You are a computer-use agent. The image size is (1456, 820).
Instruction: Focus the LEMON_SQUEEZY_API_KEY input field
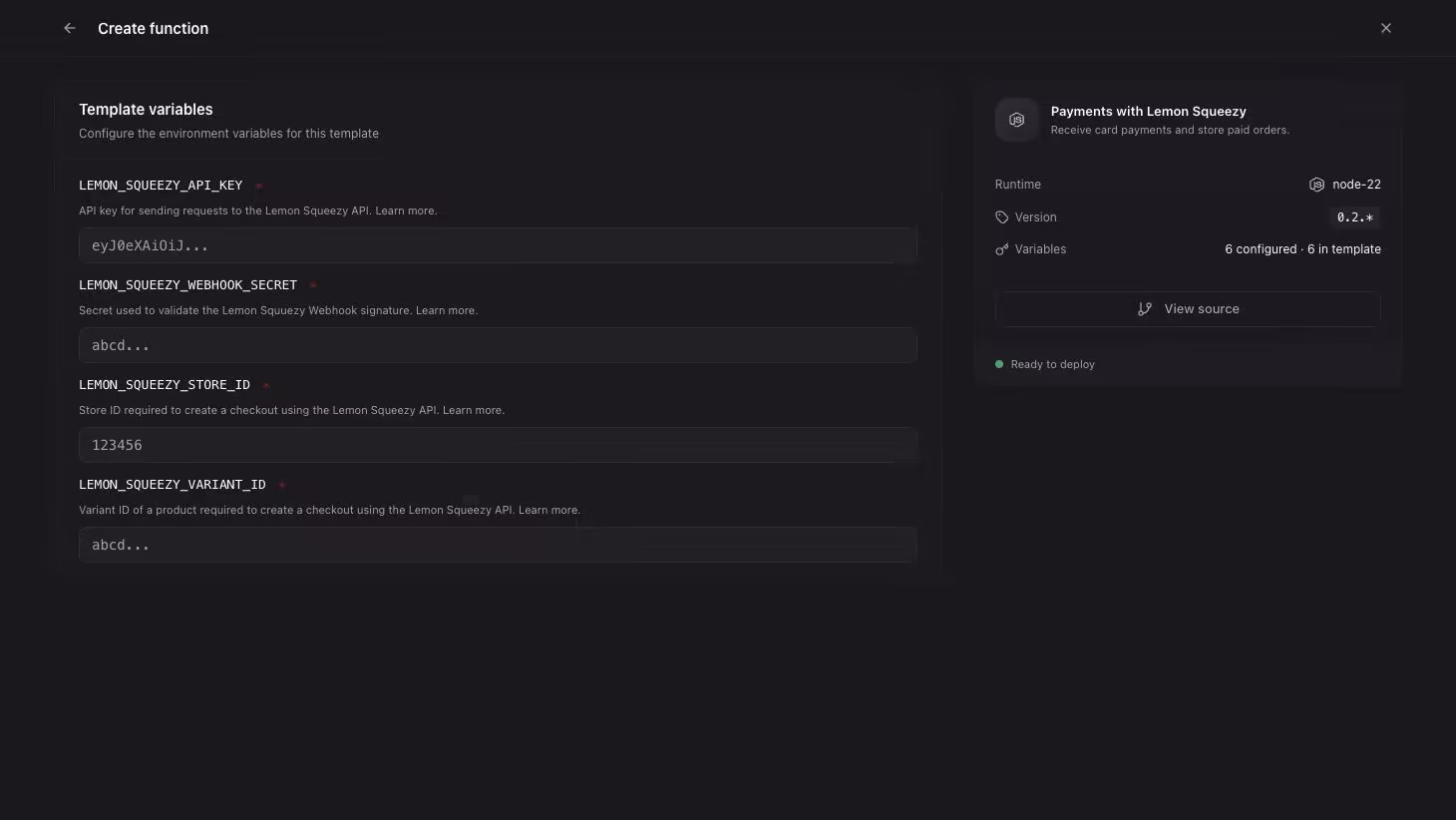pyautogui.click(x=498, y=245)
